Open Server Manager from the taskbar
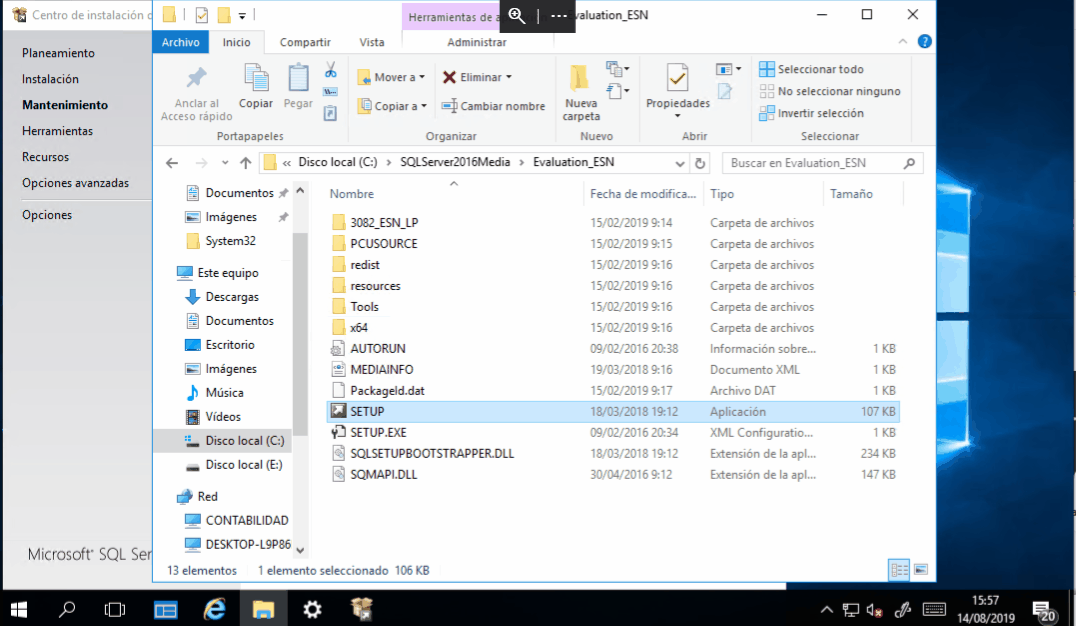 (165, 609)
